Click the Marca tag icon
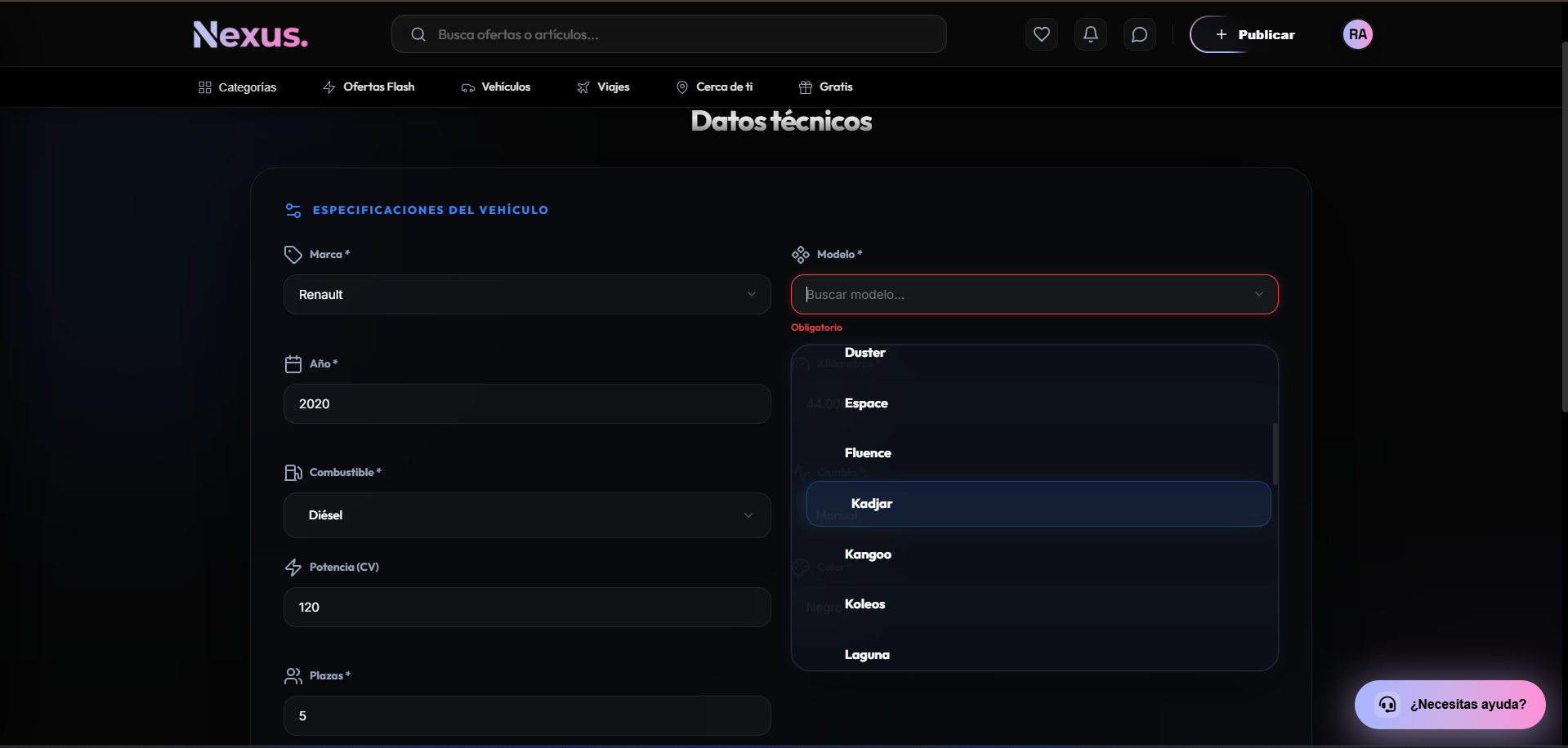Screen dimensions: 1568x748 tap(293, 255)
